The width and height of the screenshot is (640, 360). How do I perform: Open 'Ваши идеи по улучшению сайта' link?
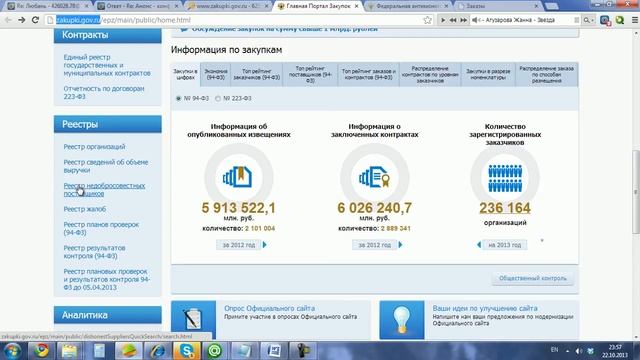pos(485,308)
